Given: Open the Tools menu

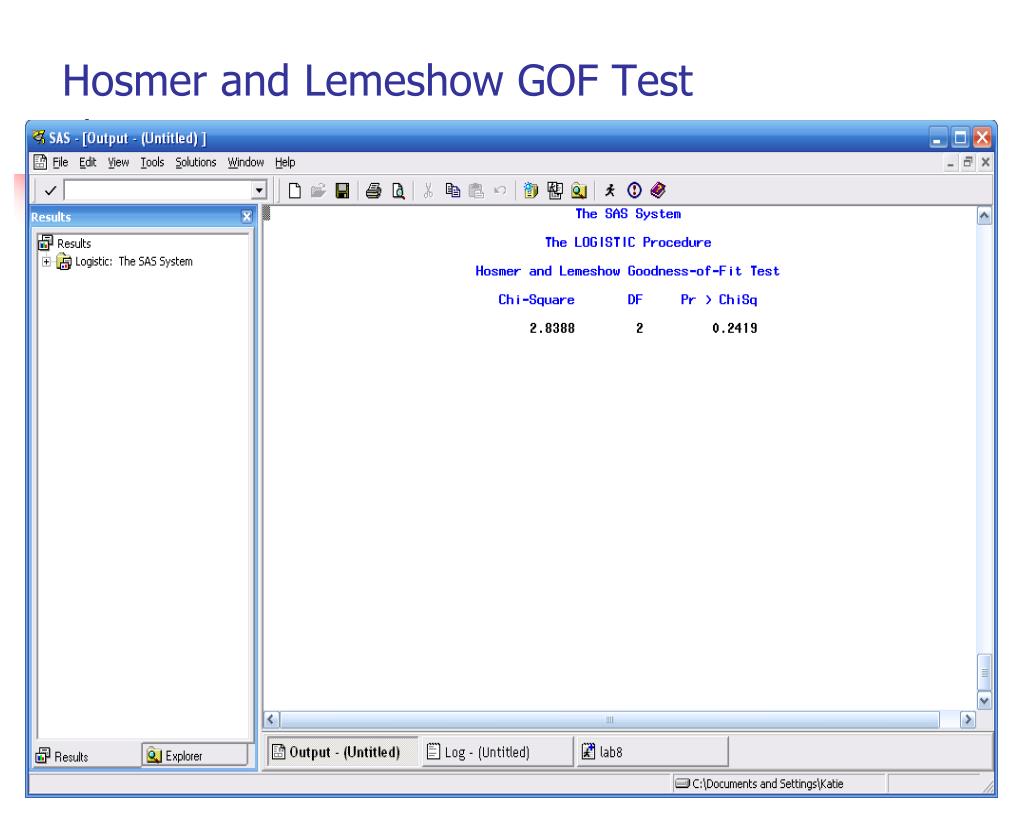Looking at the screenshot, I should click(152, 162).
